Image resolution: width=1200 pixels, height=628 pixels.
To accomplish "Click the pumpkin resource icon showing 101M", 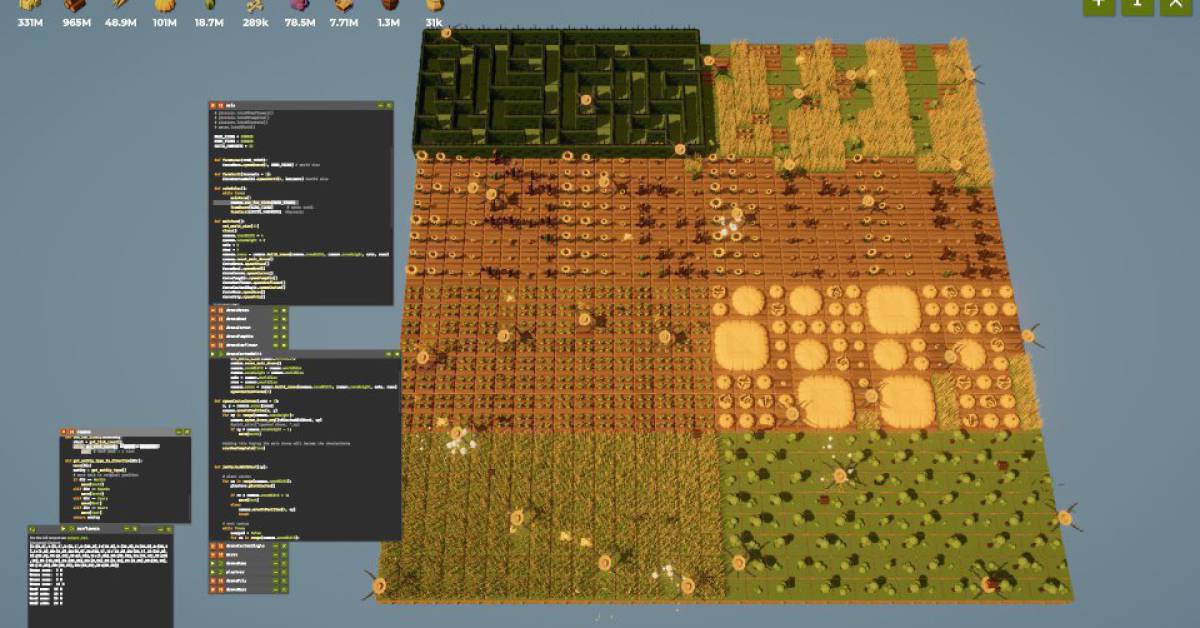I will [164, 5].
